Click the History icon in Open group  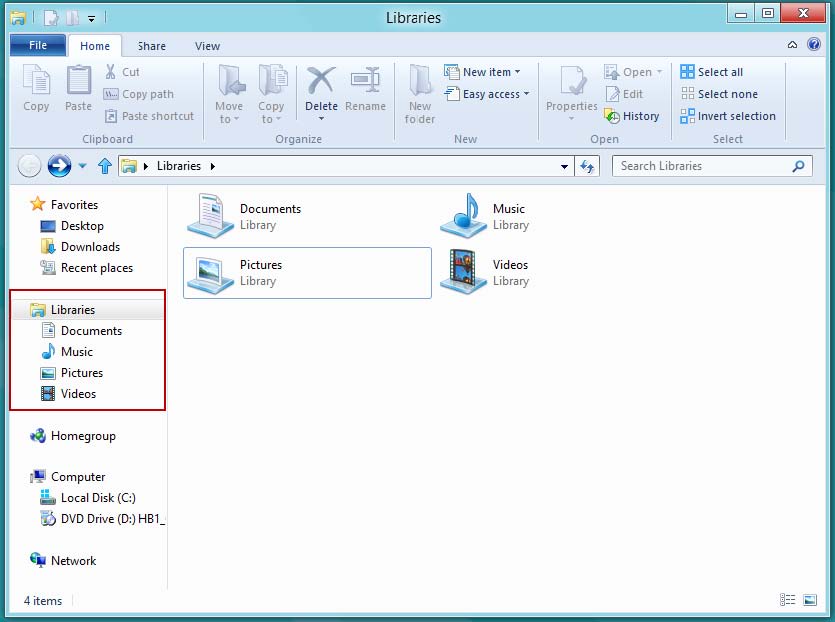tap(612, 116)
